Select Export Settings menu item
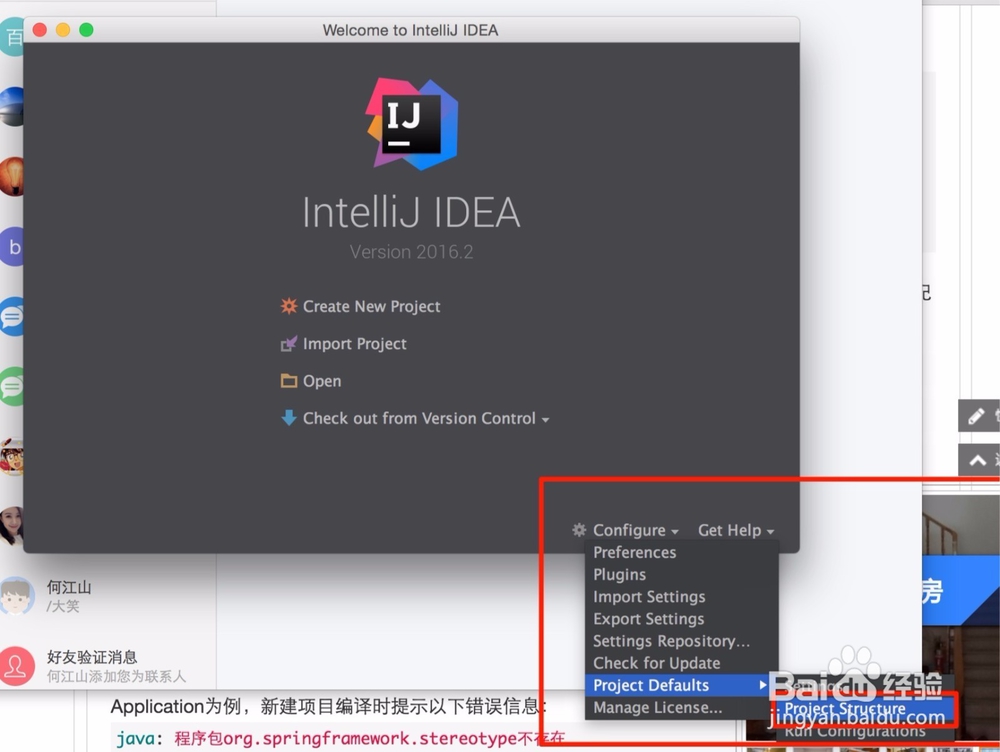Viewport: 1000px width, 752px height. pos(681,619)
